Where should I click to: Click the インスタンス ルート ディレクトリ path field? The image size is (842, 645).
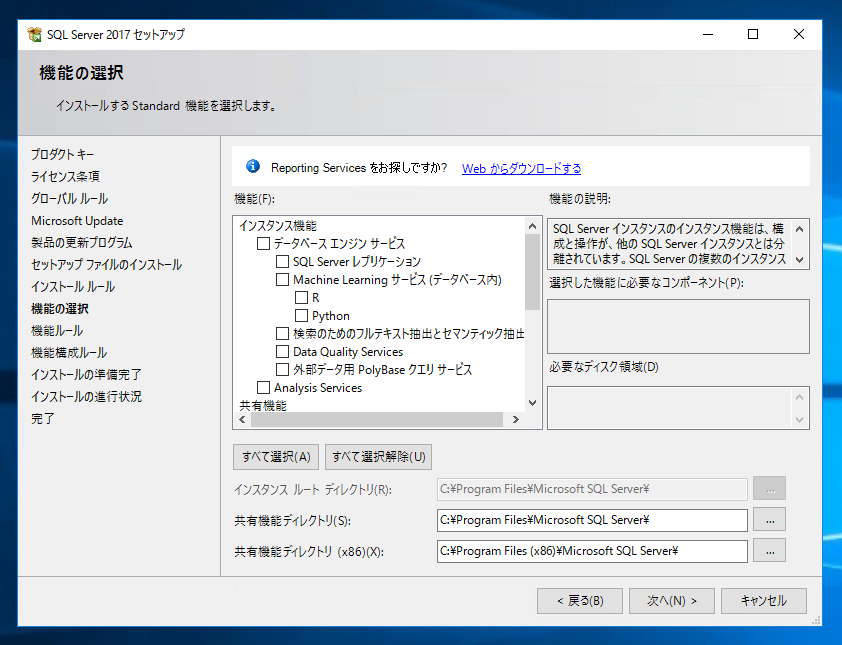592,489
